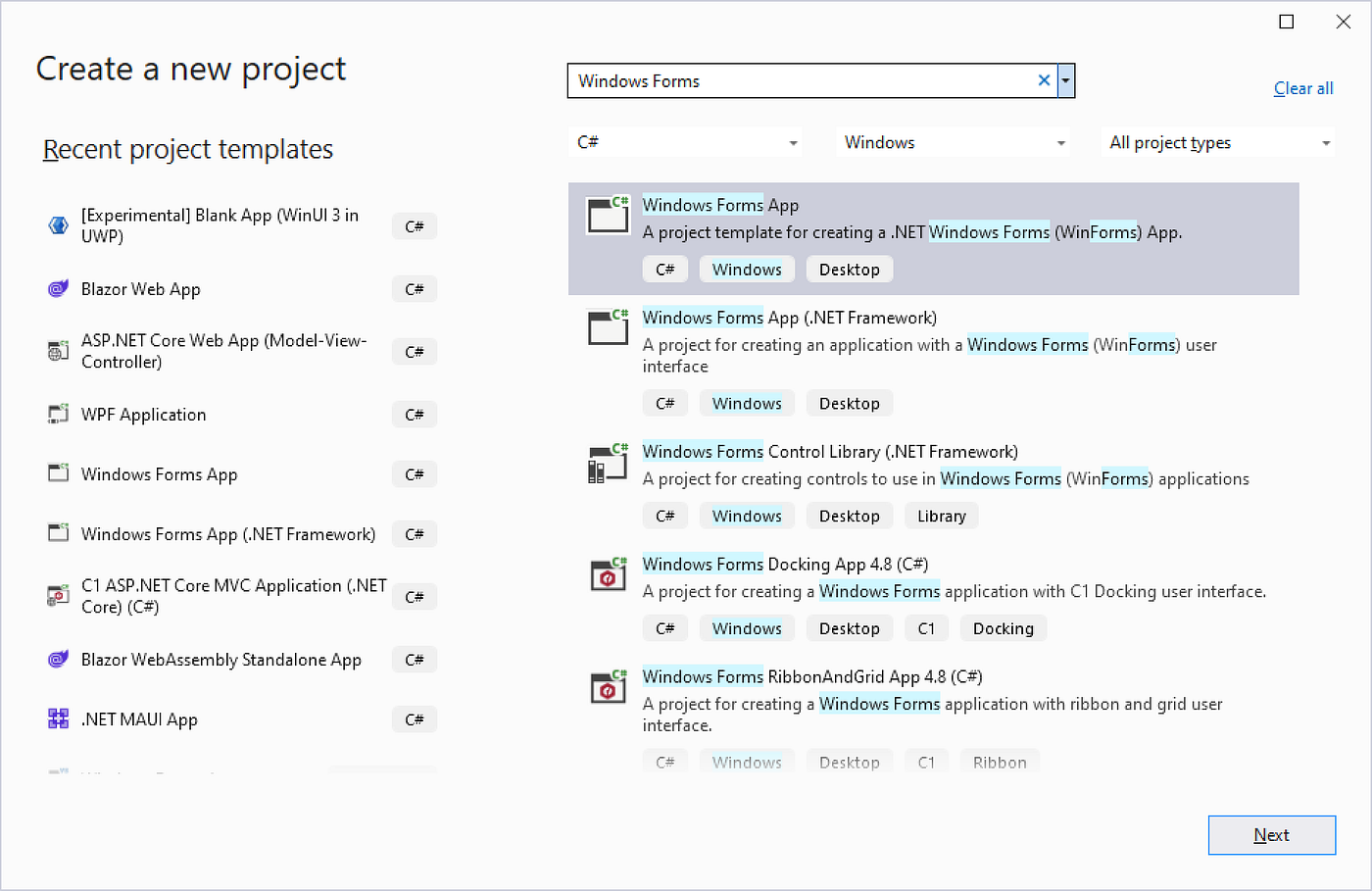
Task: Open the Windows platform dropdown
Action: point(953,142)
